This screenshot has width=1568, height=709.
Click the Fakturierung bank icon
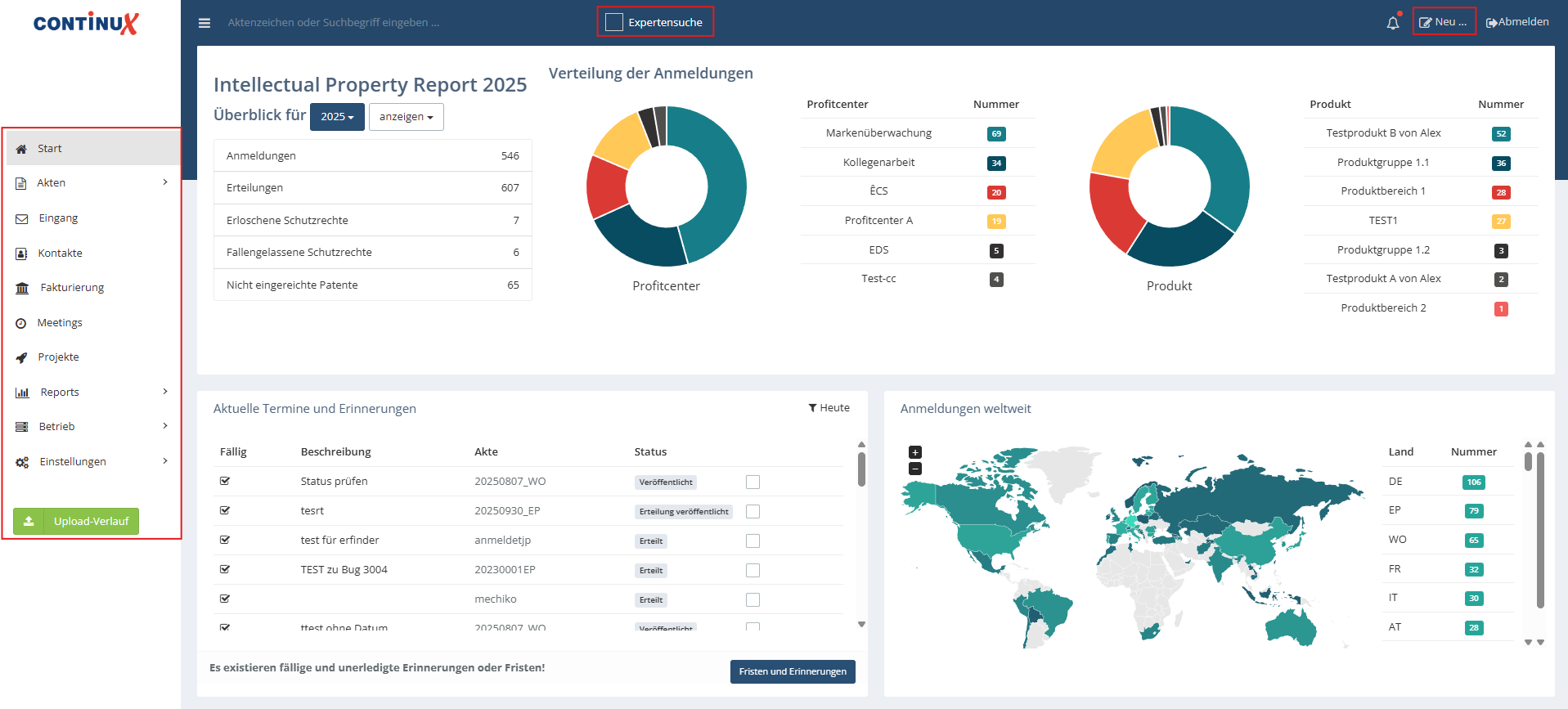coord(22,288)
